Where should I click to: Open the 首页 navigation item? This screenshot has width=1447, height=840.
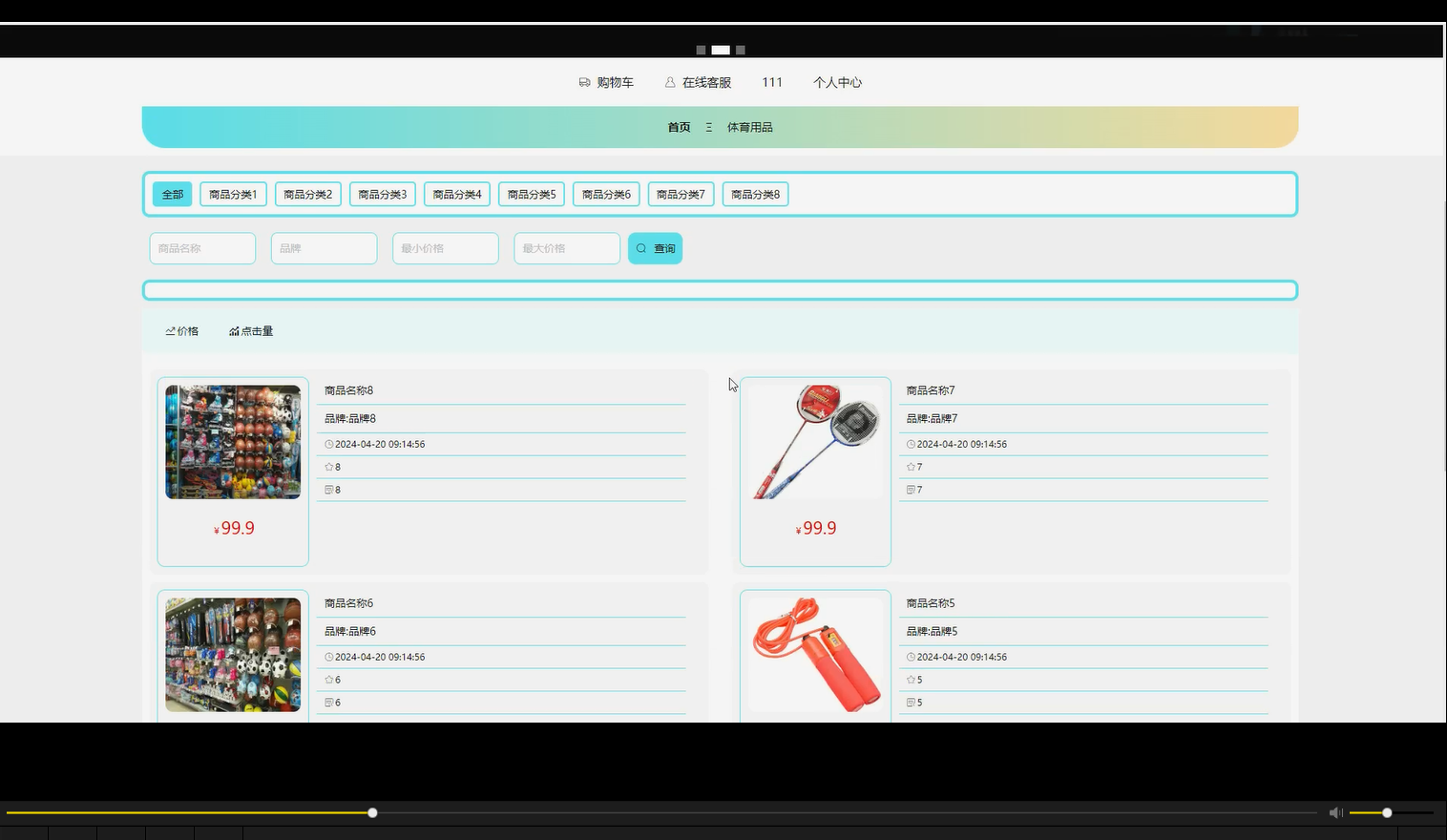point(678,127)
